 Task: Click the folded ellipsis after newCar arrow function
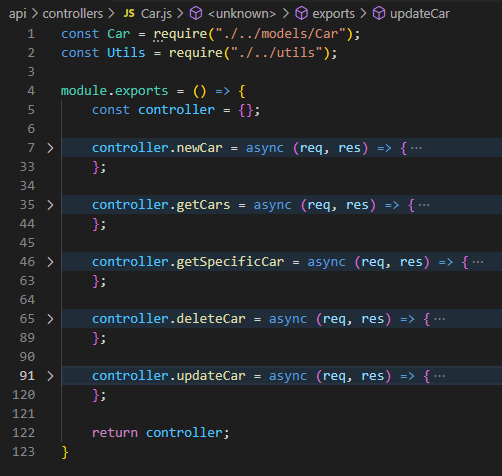tap(416, 148)
